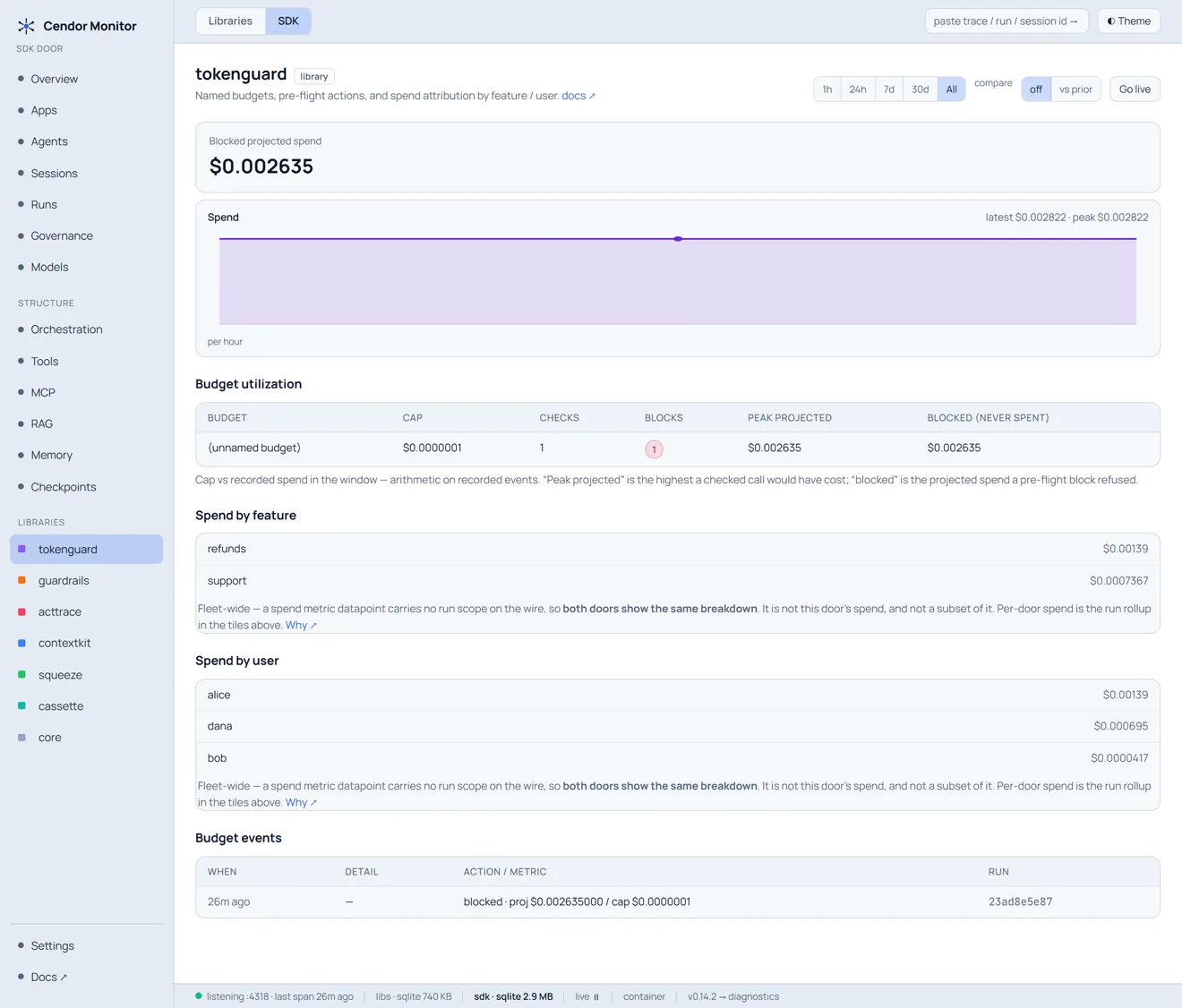Select the All time range
The height and width of the screenshot is (1008, 1182).
(x=952, y=89)
